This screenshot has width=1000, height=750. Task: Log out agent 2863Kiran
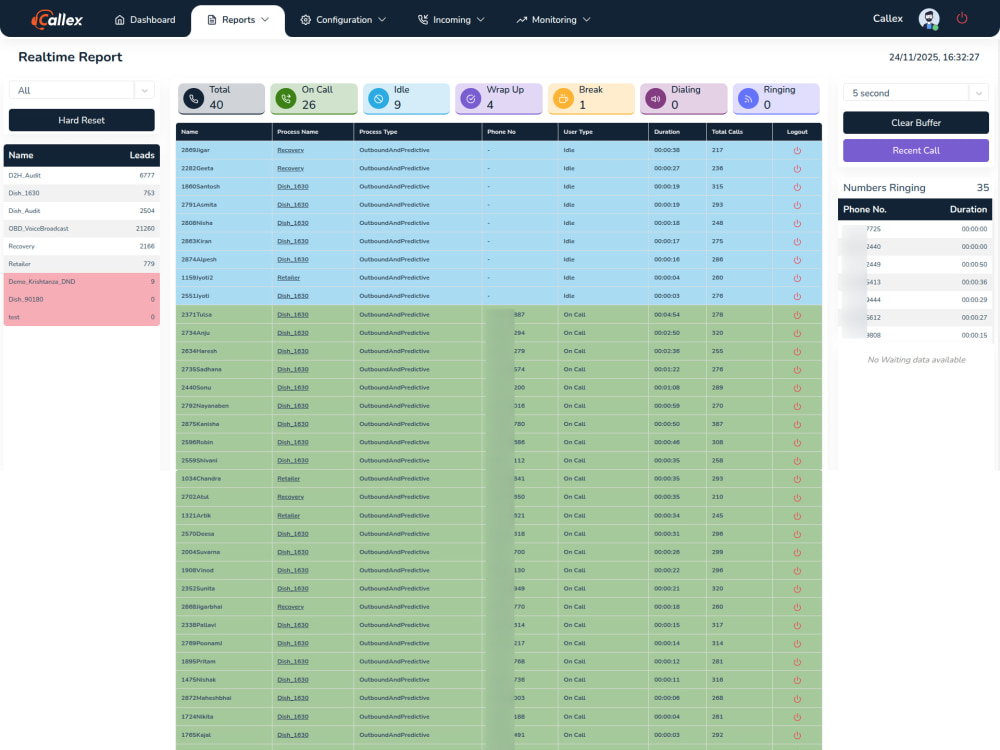pos(797,242)
